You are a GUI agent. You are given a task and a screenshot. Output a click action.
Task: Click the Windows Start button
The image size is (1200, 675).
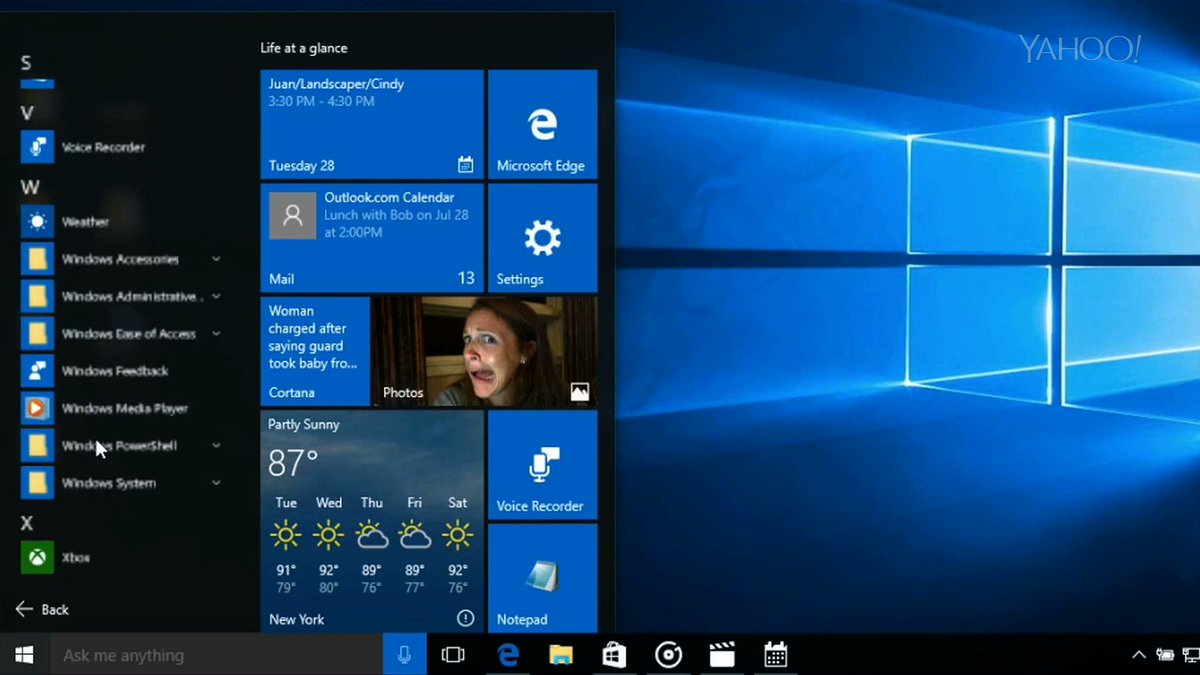[24, 655]
